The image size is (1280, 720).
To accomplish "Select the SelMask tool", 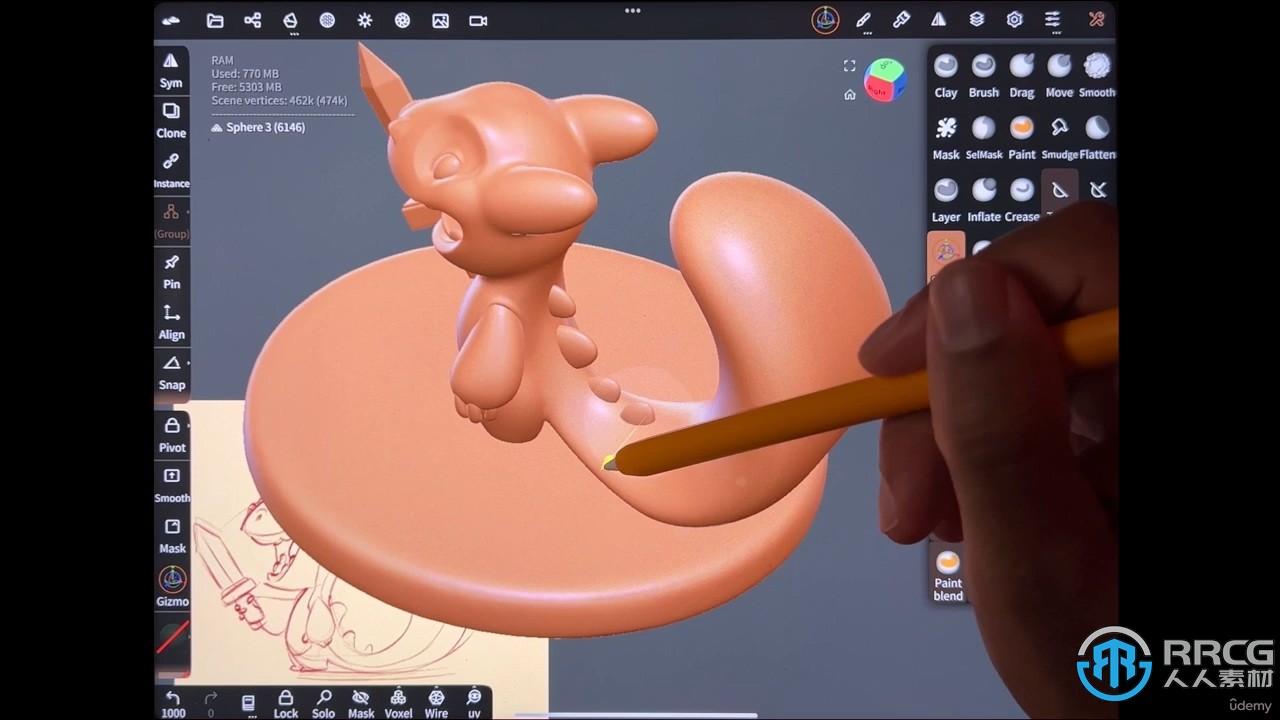I will [x=984, y=138].
